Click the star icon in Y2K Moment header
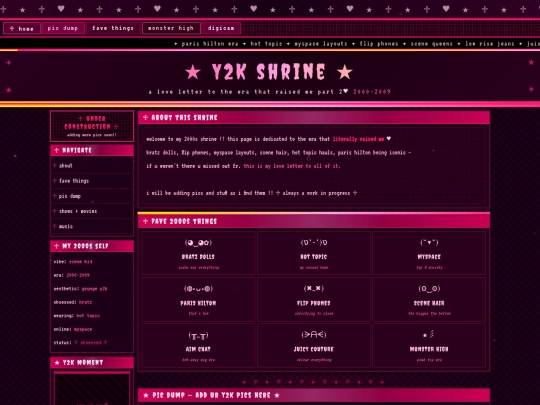Image resolution: width=540 pixels, height=405 pixels. point(57,363)
